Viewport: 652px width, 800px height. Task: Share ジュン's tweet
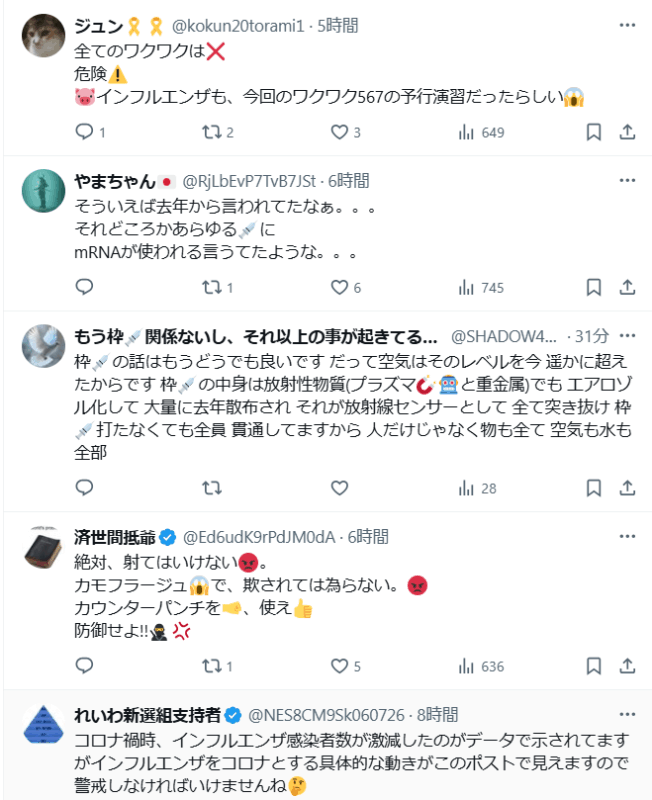pyautogui.click(x=627, y=132)
